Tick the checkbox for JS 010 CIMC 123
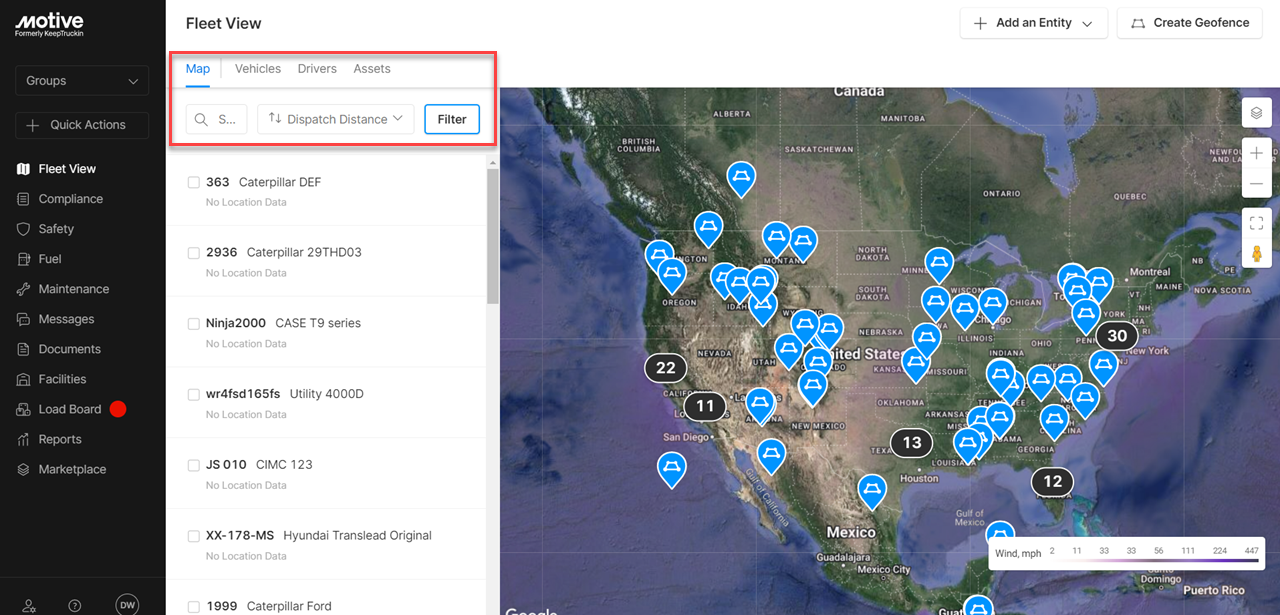This screenshot has width=1280, height=615. tap(193, 464)
